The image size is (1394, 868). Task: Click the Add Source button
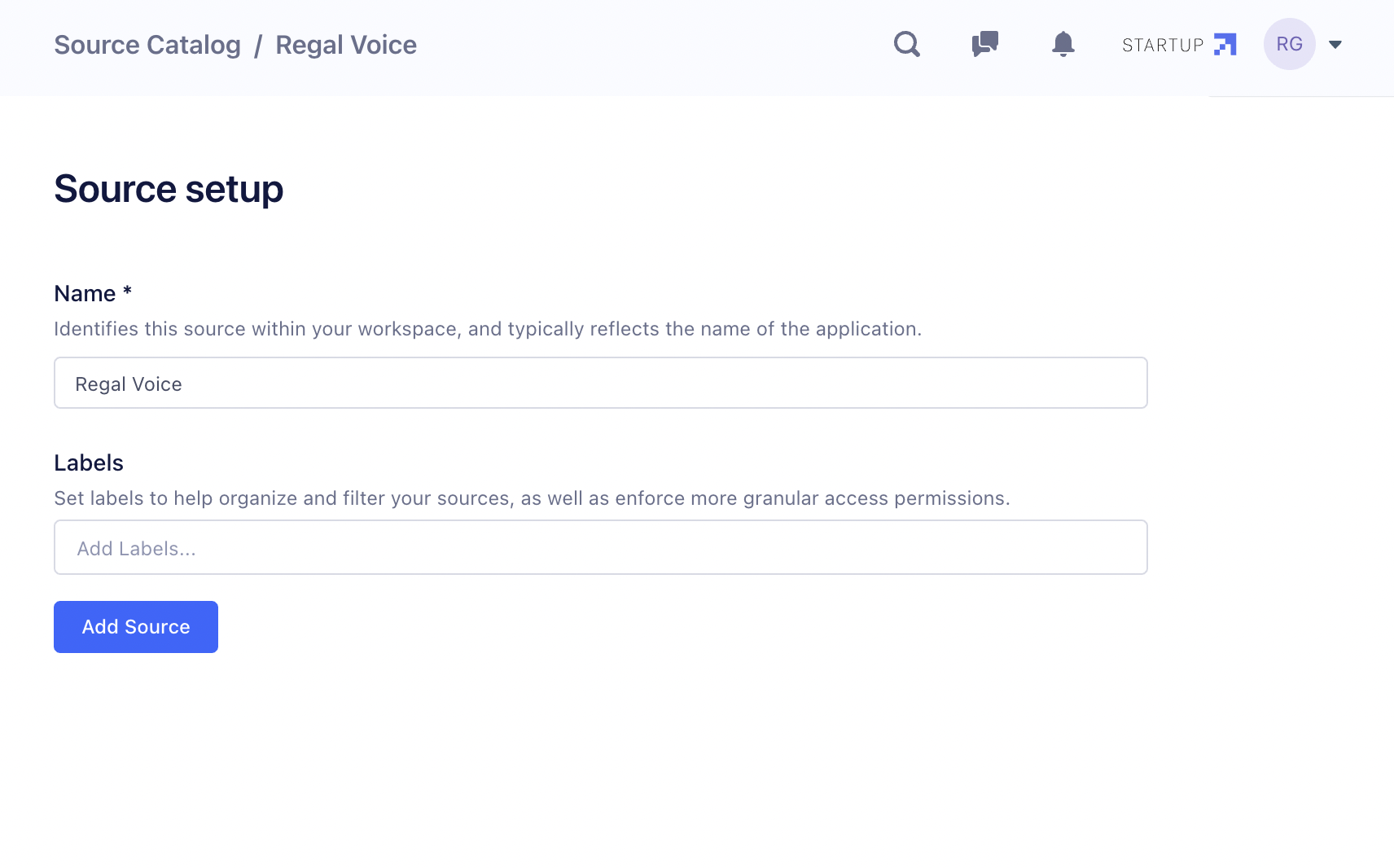(x=136, y=627)
